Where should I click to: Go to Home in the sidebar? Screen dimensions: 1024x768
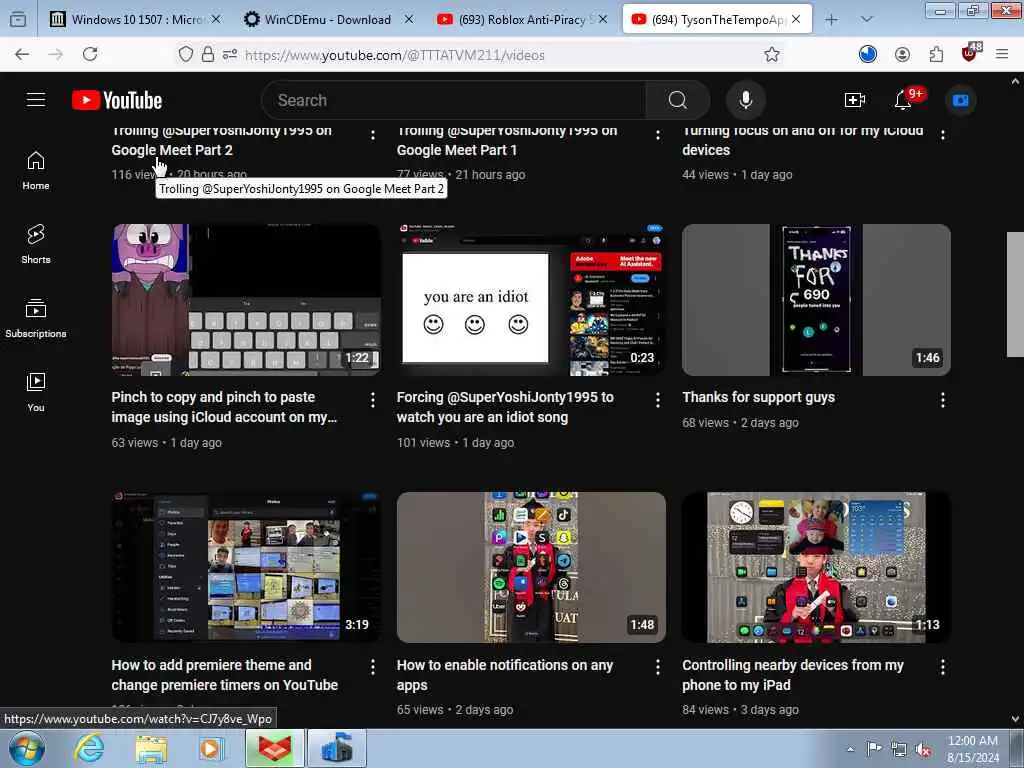pos(36,170)
